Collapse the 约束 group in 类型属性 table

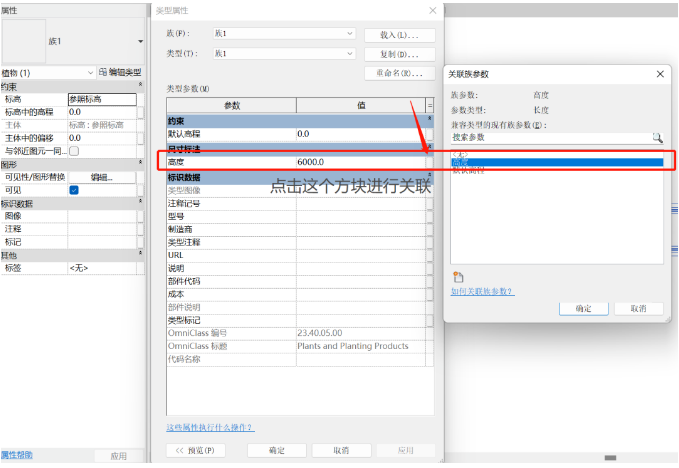[430, 118]
